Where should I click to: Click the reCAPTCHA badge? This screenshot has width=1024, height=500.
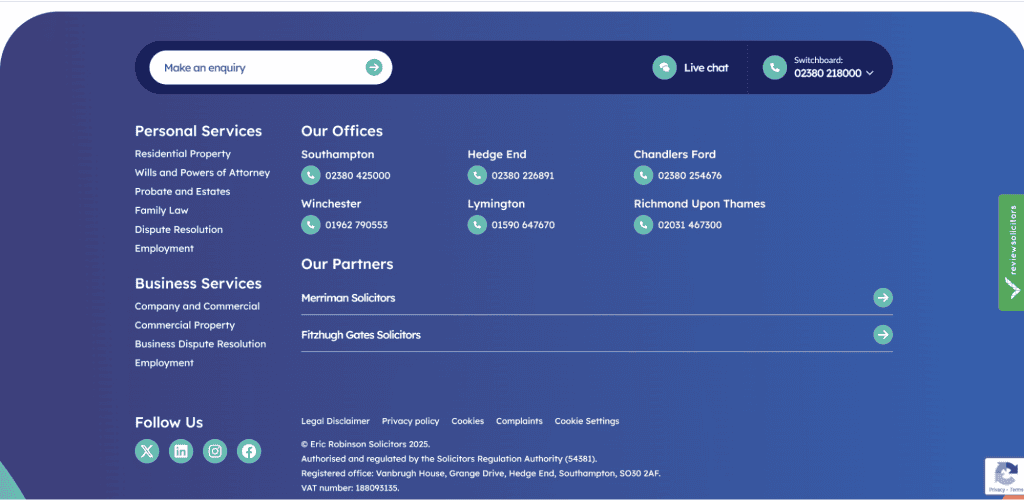pos(1003,476)
